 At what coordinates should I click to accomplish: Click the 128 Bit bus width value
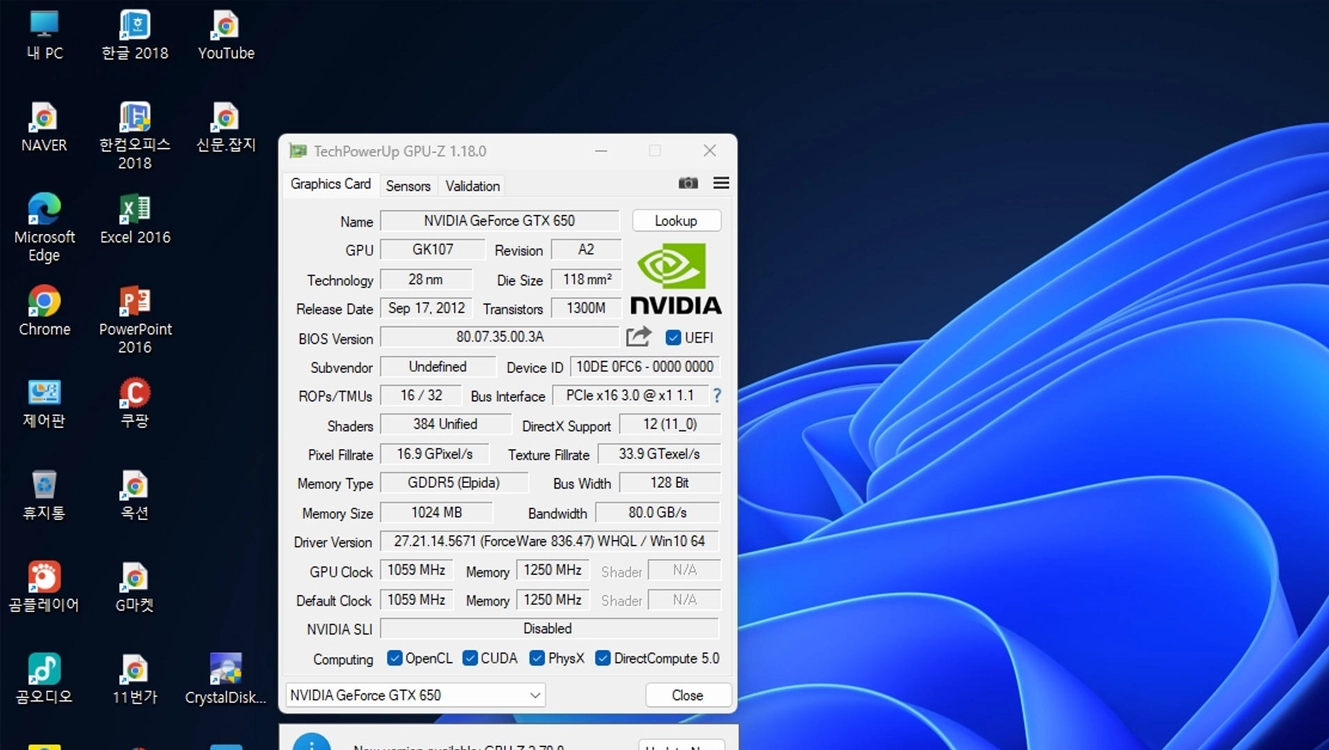pyautogui.click(x=669, y=483)
